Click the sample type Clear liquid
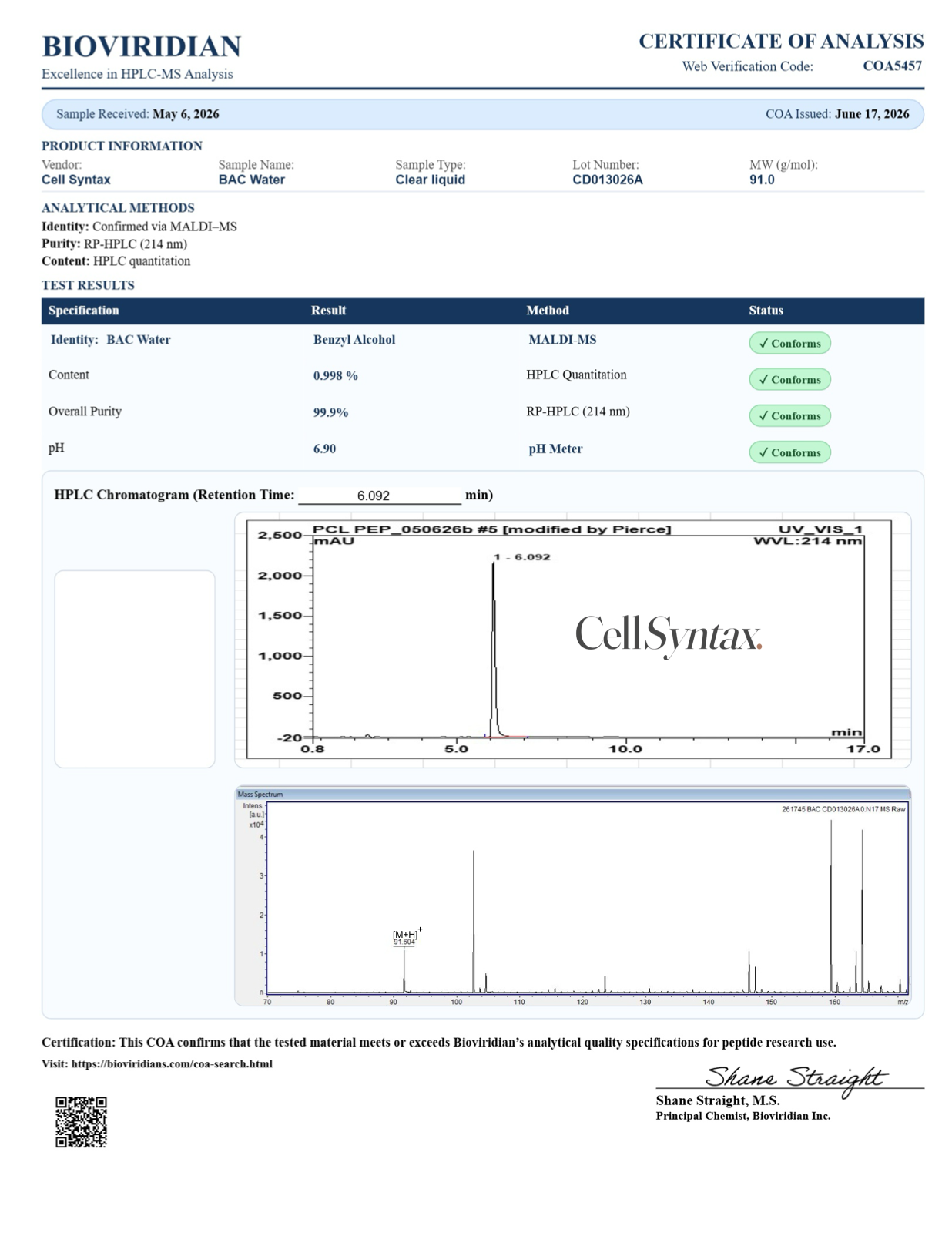 click(x=430, y=180)
